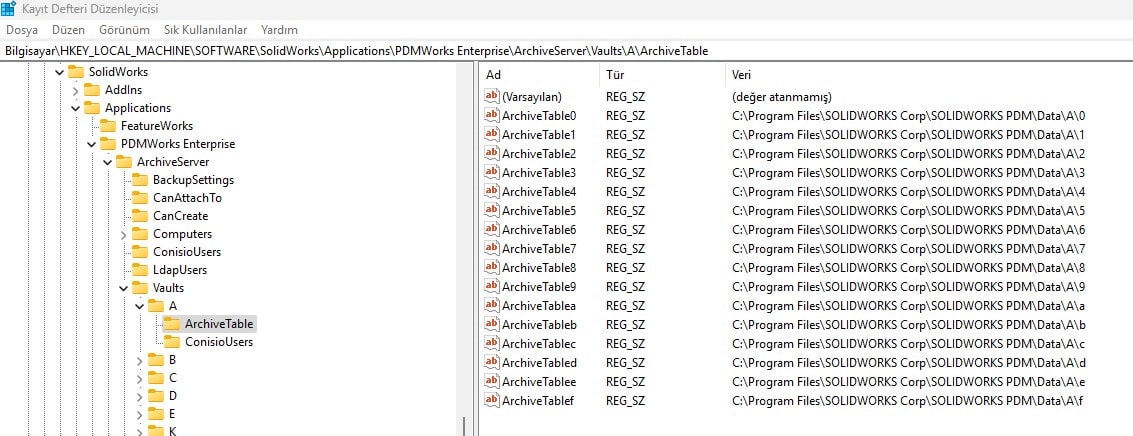
Task: Click the REG_SZ type of ArchiveTable5
Action: pos(625,210)
